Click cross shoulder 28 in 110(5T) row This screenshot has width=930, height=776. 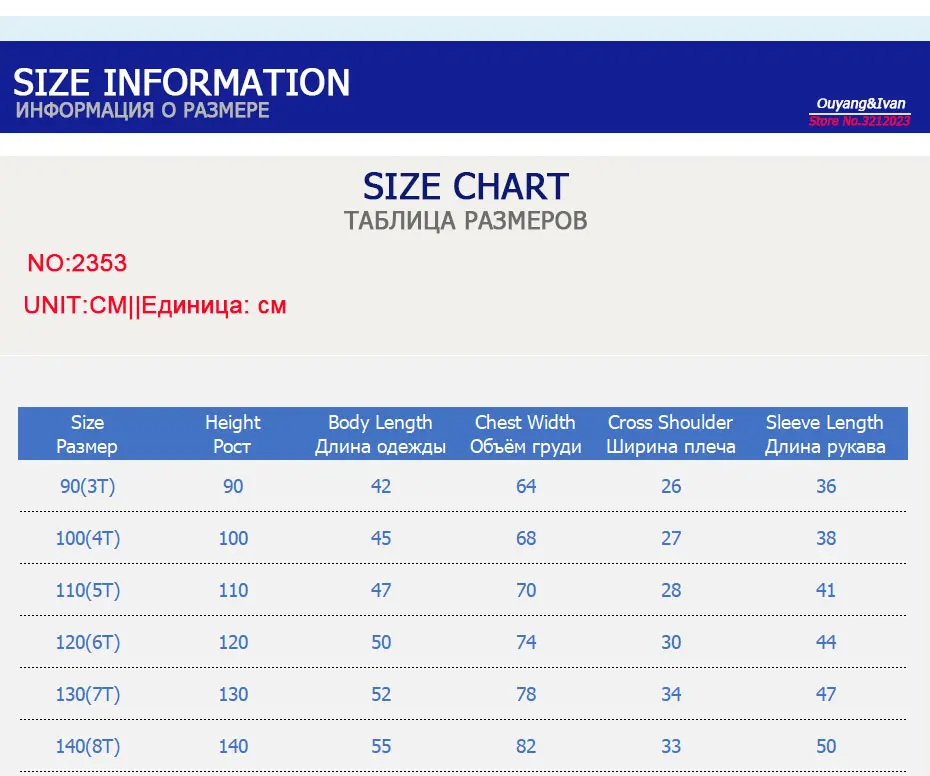click(x=671, y=590)
